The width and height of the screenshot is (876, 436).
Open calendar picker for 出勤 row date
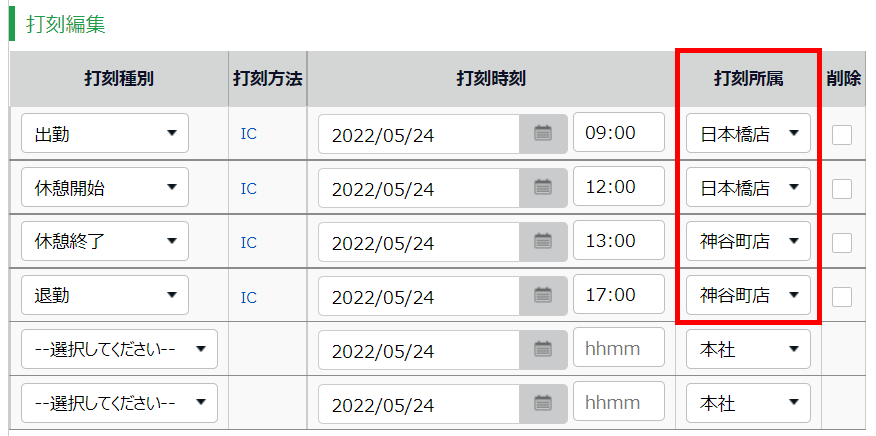click(543, 134)
